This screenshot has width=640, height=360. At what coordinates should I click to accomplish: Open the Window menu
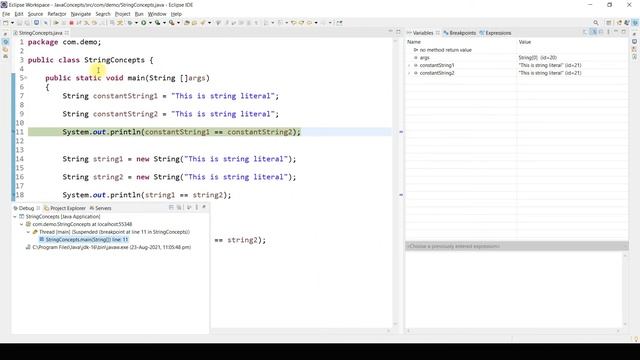coord(157,14)
